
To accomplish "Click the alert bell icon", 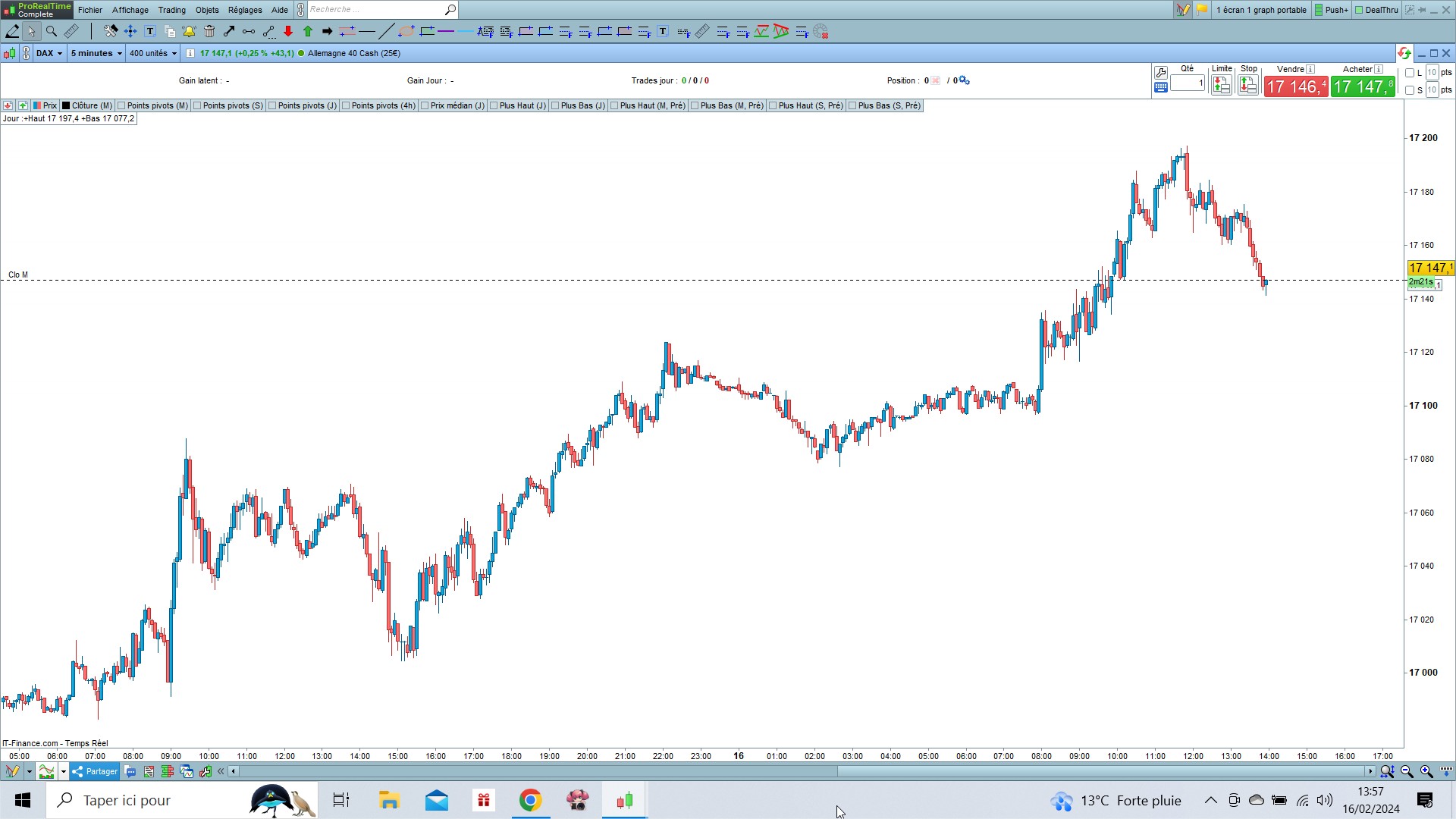I will [189, 31].
